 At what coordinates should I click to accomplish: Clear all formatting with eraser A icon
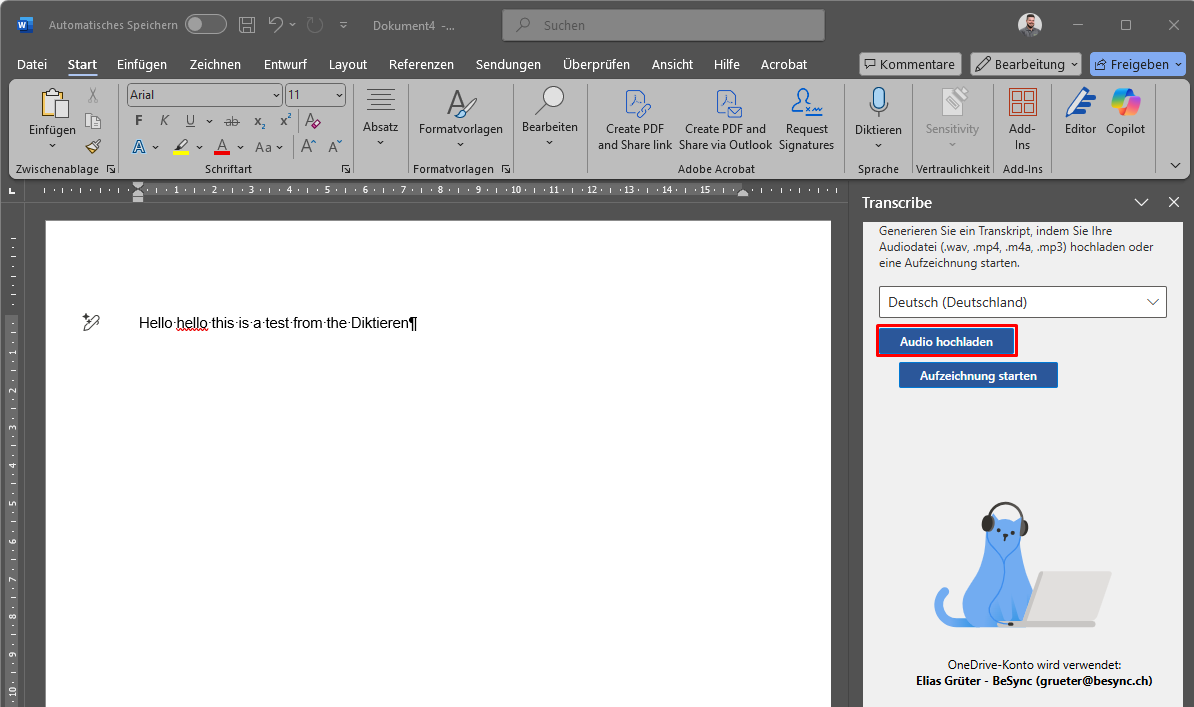pyautogui.click(x=312, y=120)
